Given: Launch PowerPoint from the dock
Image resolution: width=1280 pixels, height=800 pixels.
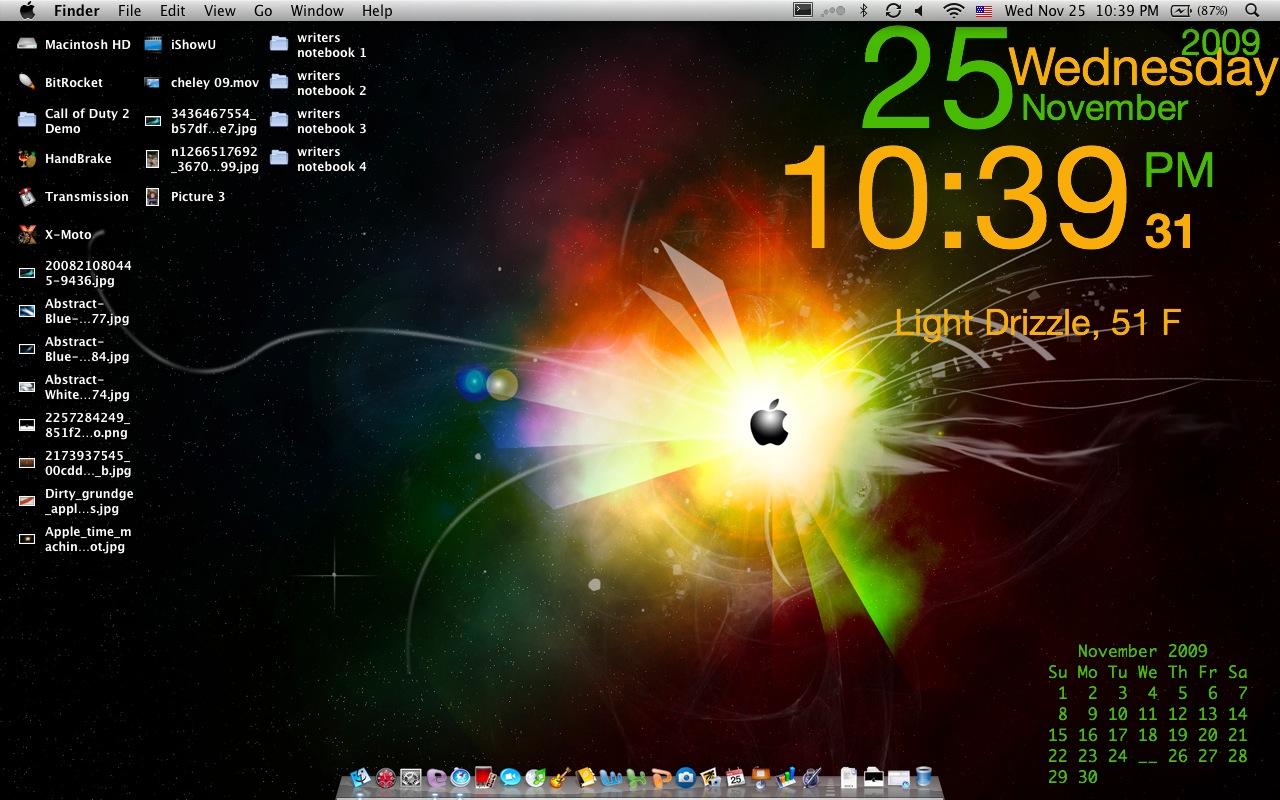Looking at the screenshot, I should (x=661, y=777).
